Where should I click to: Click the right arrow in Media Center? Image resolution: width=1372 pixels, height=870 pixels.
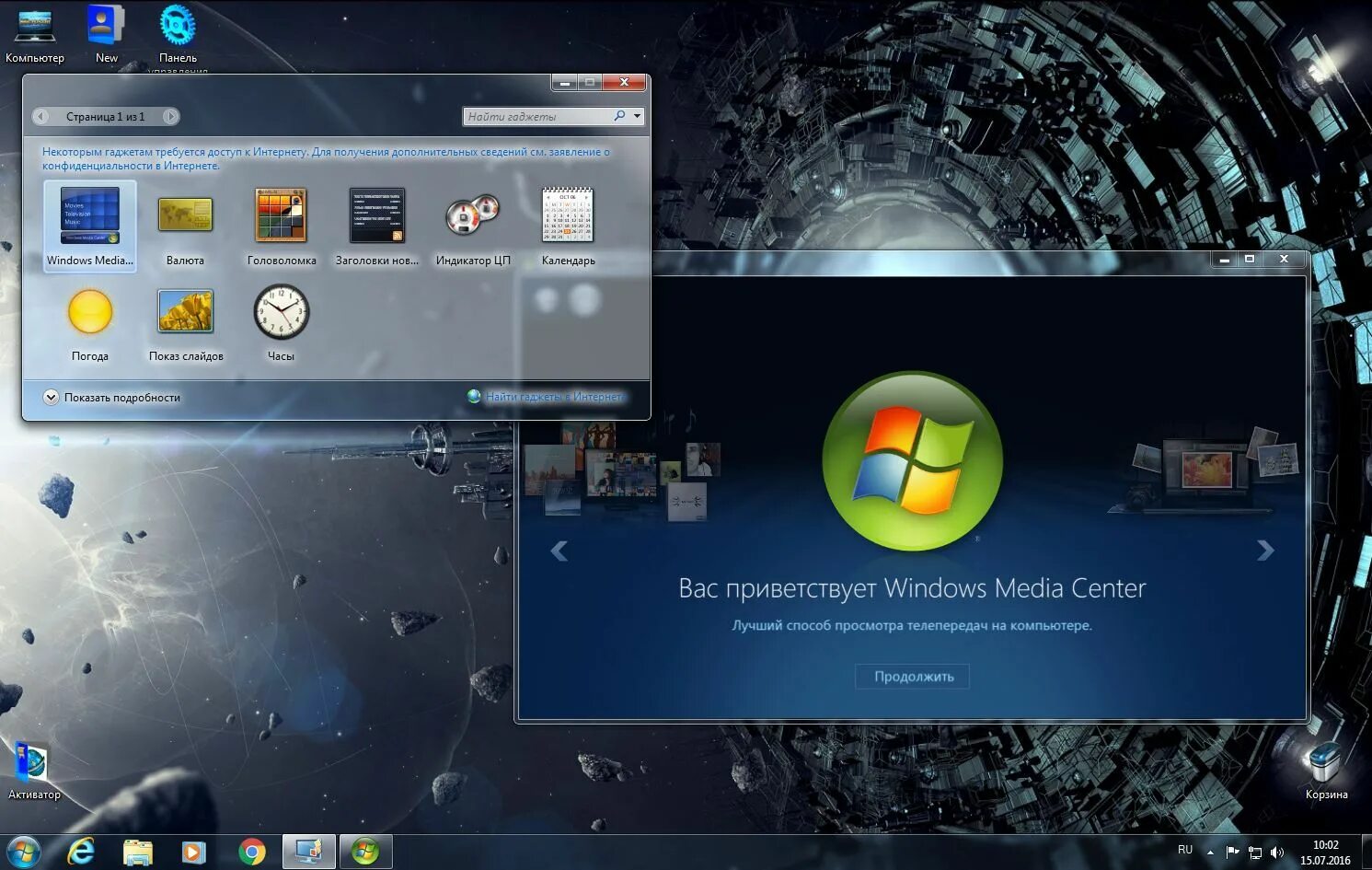pos(1265,550)
